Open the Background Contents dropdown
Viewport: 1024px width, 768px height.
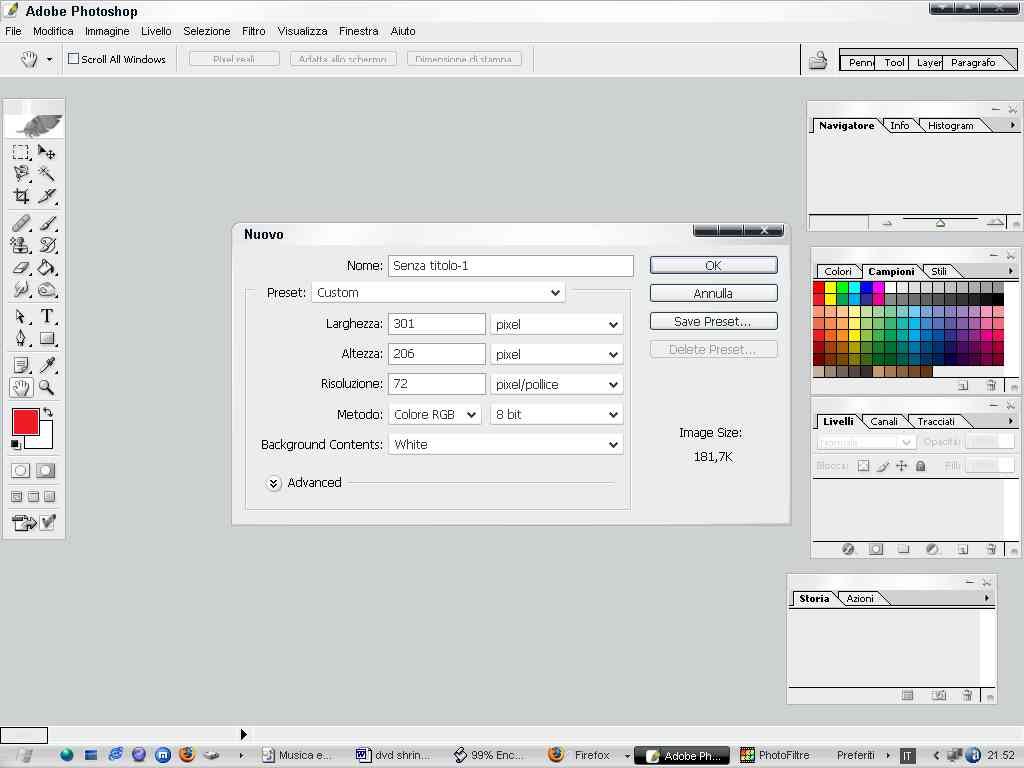(x=505, y=445)
